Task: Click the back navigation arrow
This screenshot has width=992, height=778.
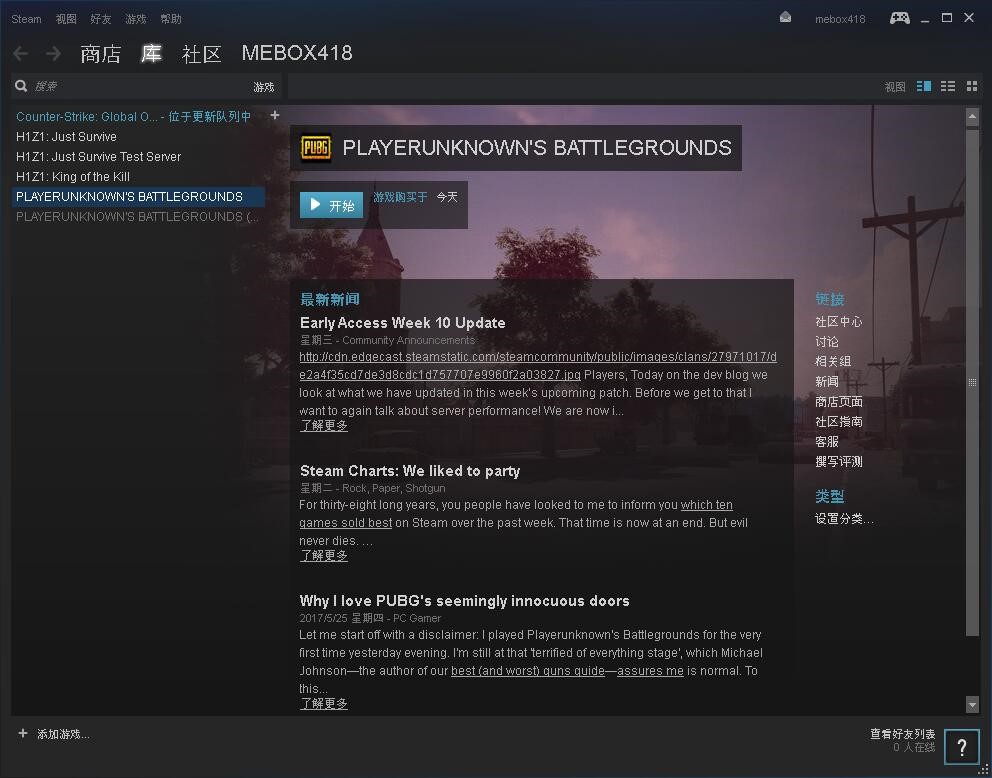Action: (20, 53)
